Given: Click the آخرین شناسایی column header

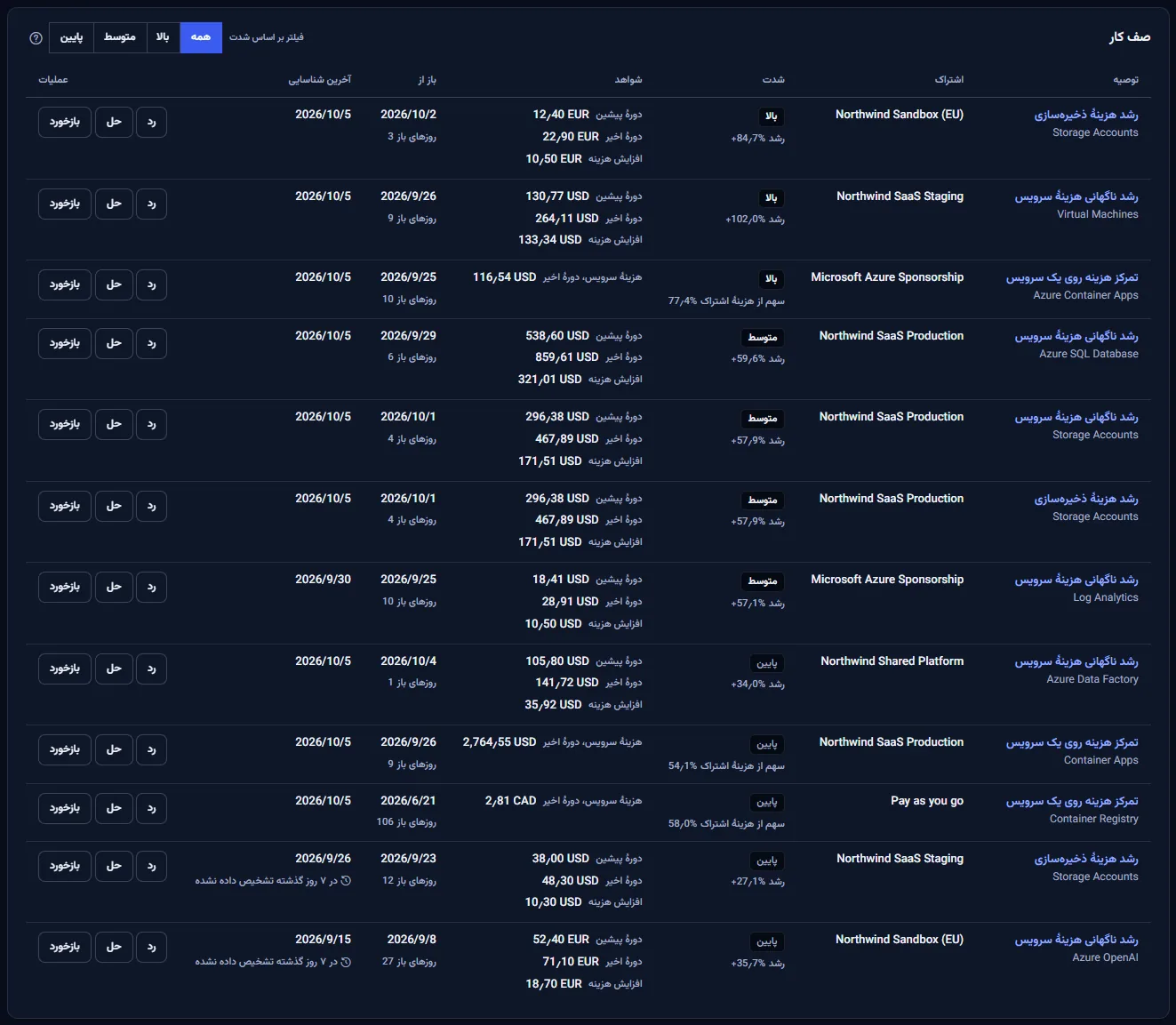Looking at the screenshot, I should [x=320, y=80].
